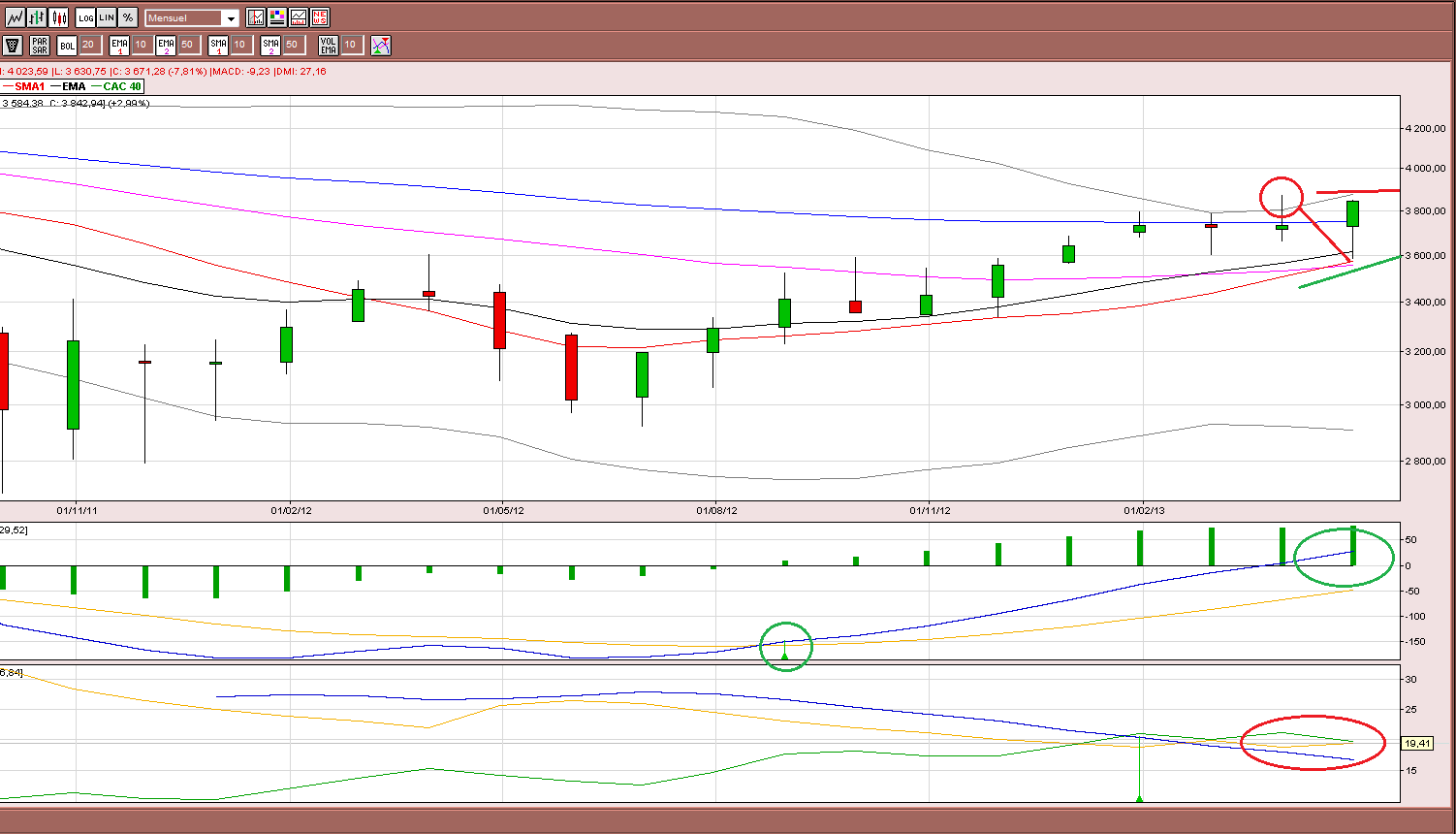This screenshot has width=1456, height=834.
Task: Click the trash bin icon
Action: (13, 45)
